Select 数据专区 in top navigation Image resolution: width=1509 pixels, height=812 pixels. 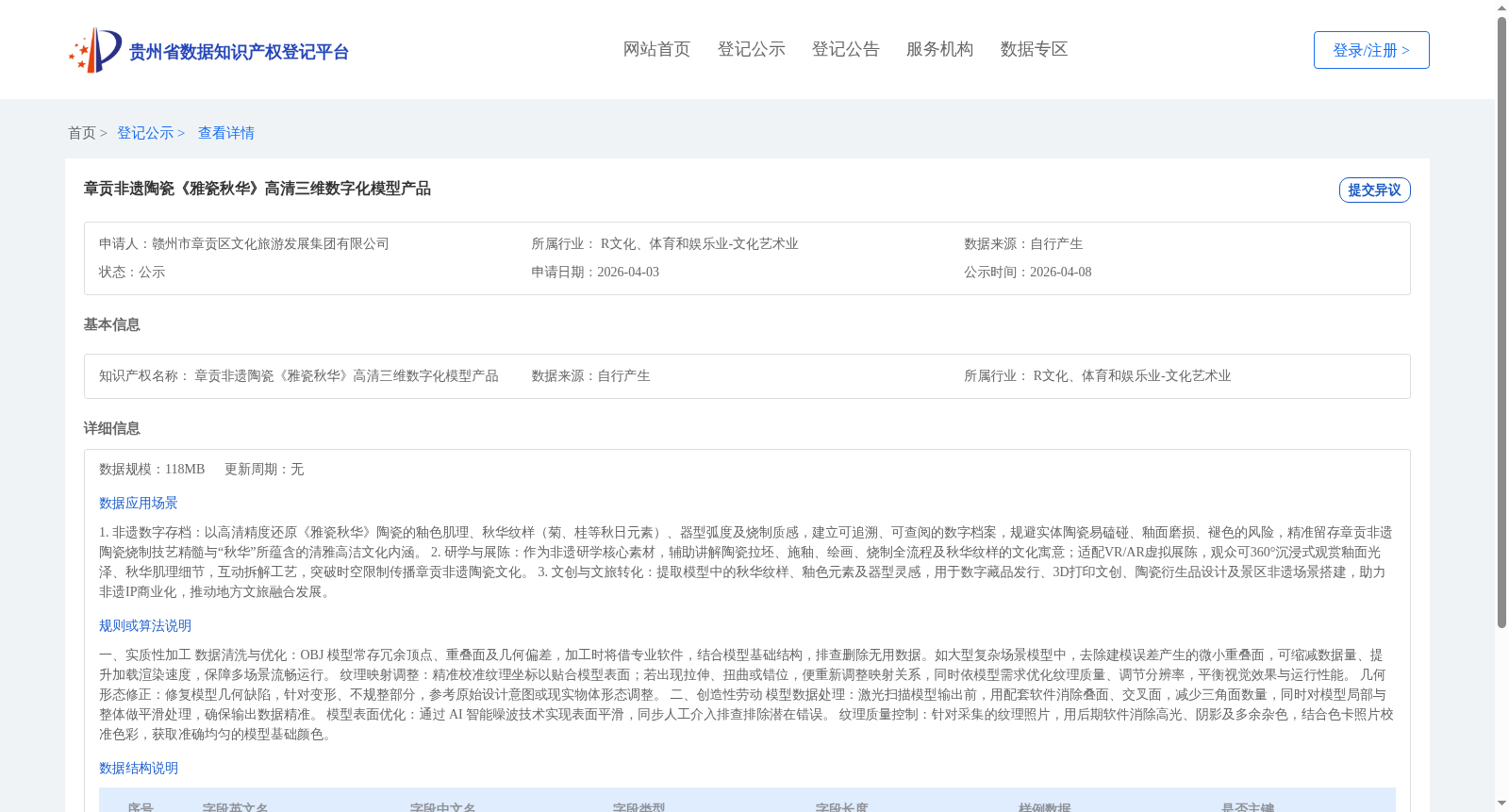pyautogui.click(x=1034, y=49)
